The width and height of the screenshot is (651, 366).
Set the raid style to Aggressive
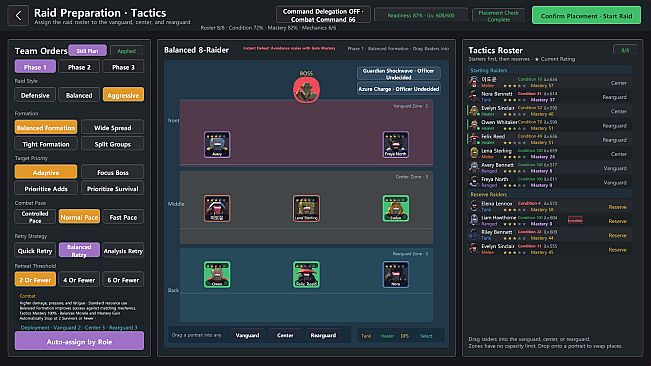(123, 95)
